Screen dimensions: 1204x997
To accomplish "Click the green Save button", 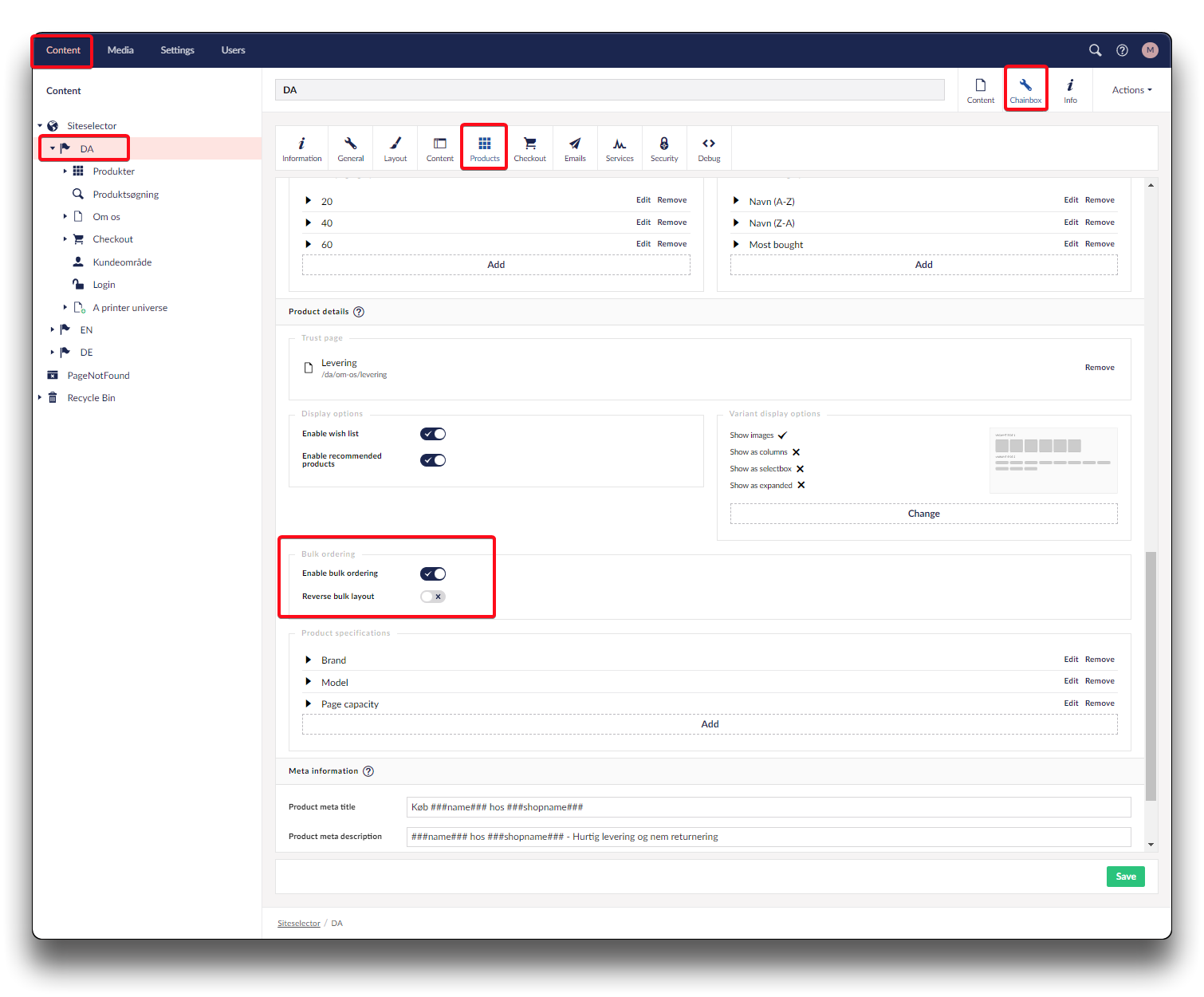I will (x=1125, y=877).
